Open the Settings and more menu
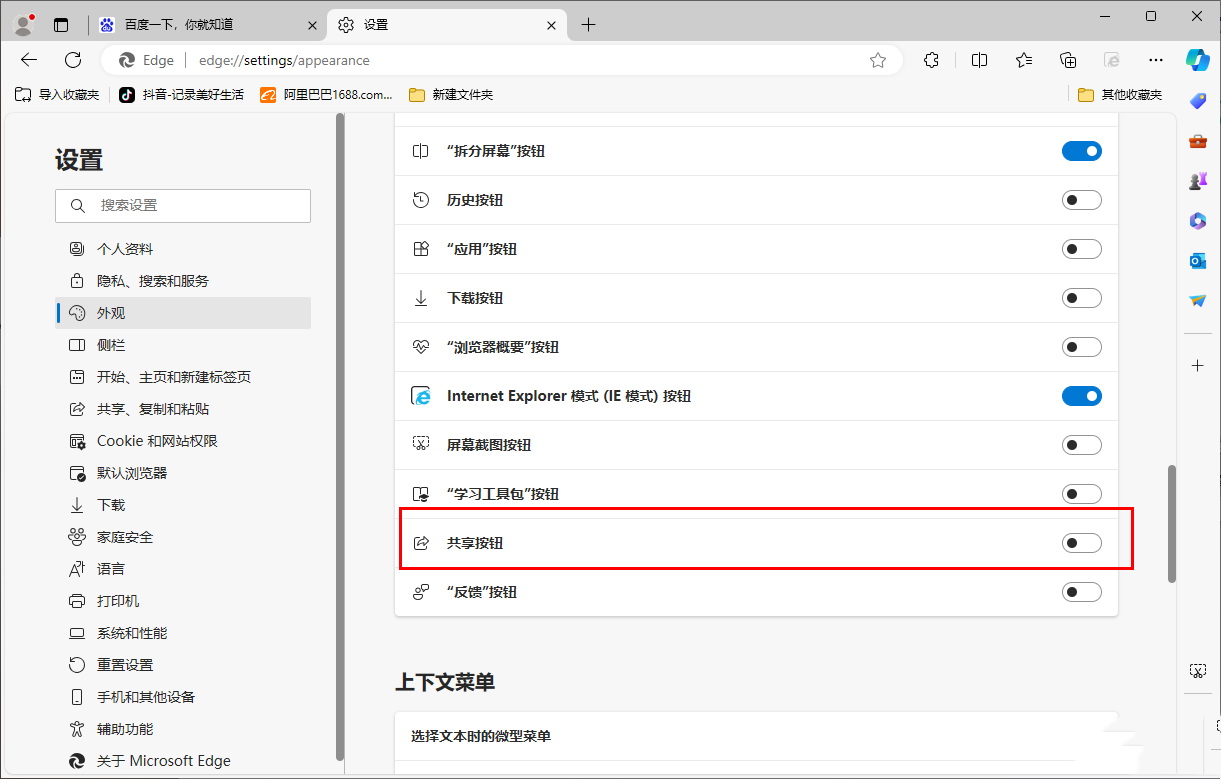Viewport: 1221px width, 779px height. pos(1155,60)
